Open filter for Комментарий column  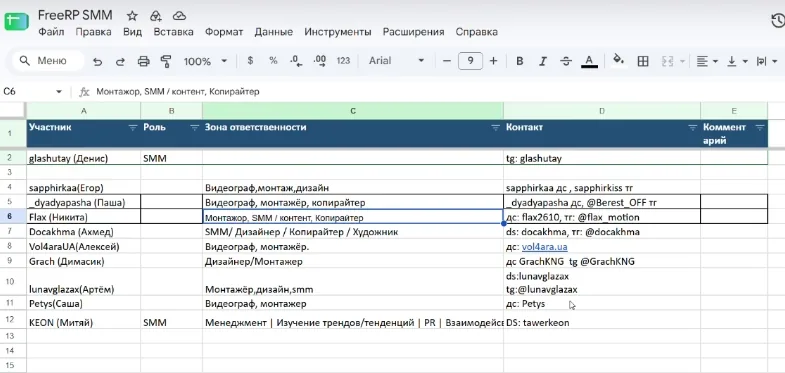[x=760, y=128]
